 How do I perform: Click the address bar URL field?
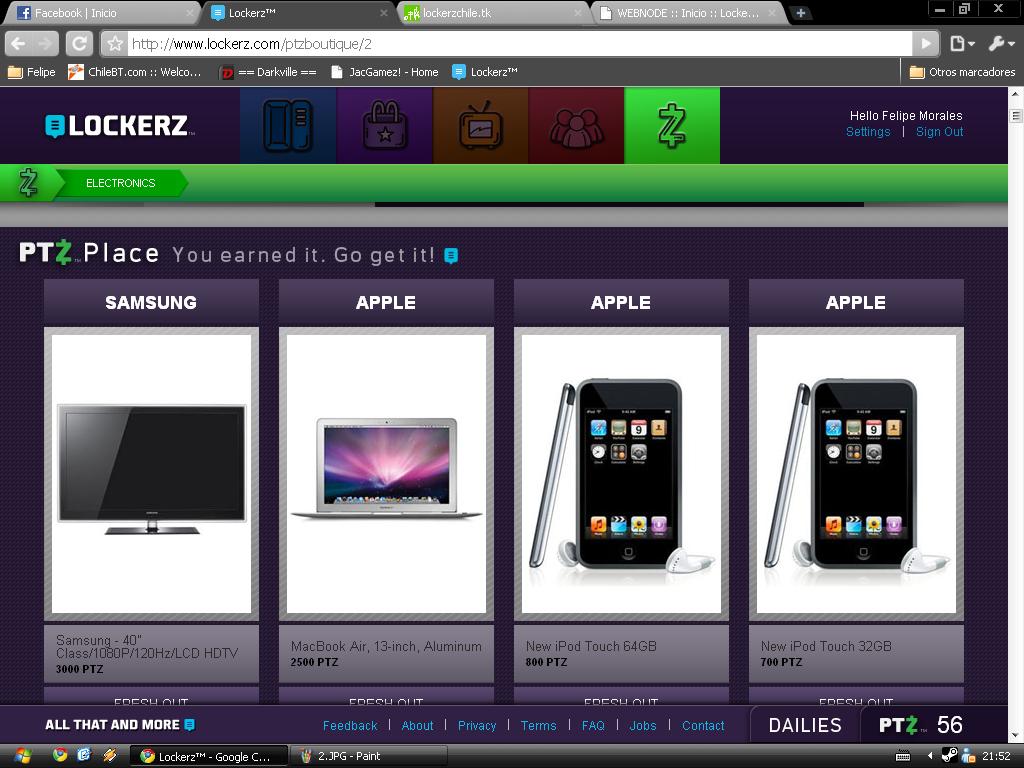point(520,44)
